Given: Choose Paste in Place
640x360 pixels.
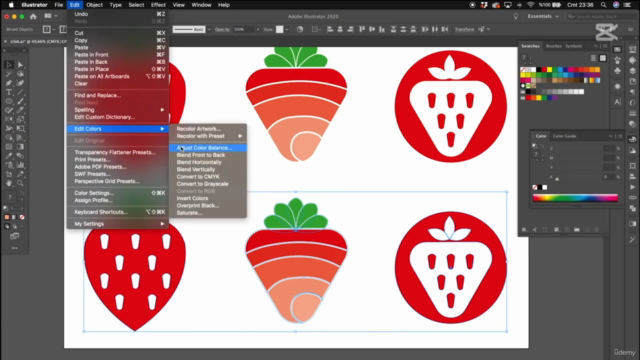Looking at the screenshot, I should click(x=118, y=69).
